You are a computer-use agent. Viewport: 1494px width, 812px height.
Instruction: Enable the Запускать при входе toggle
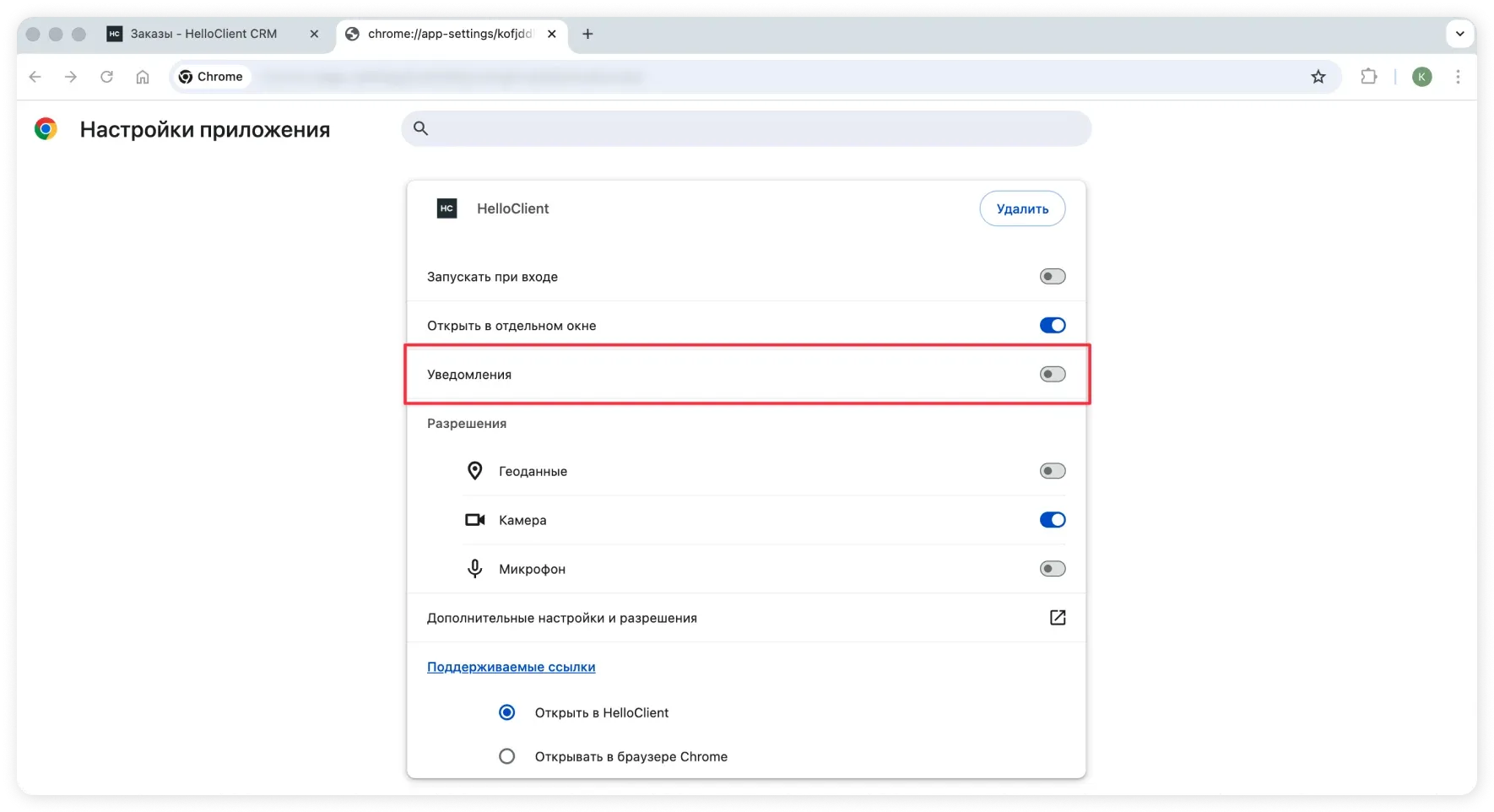coord(1052,276)
